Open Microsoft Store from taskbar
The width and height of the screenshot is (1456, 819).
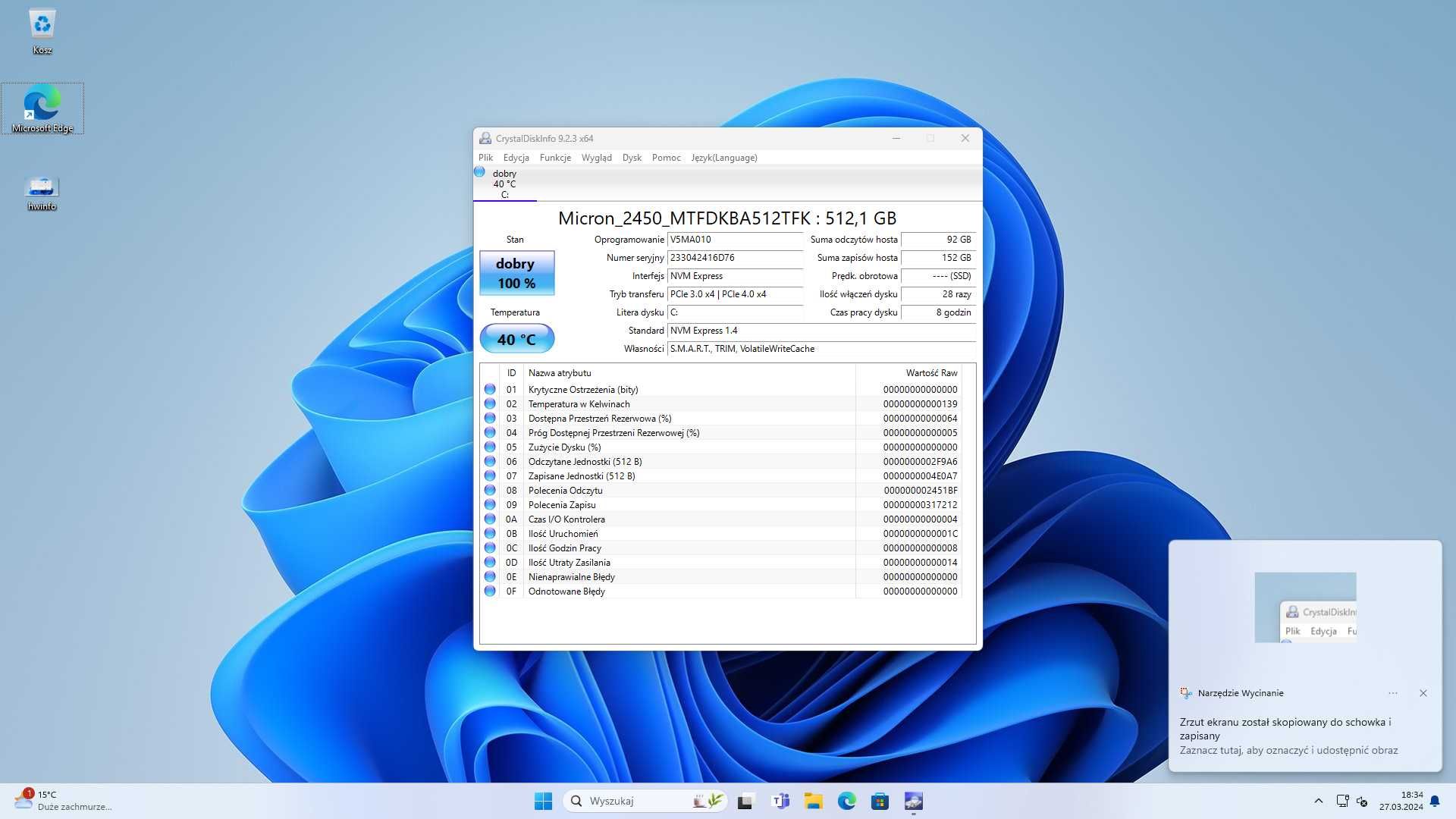coord(880,801)
